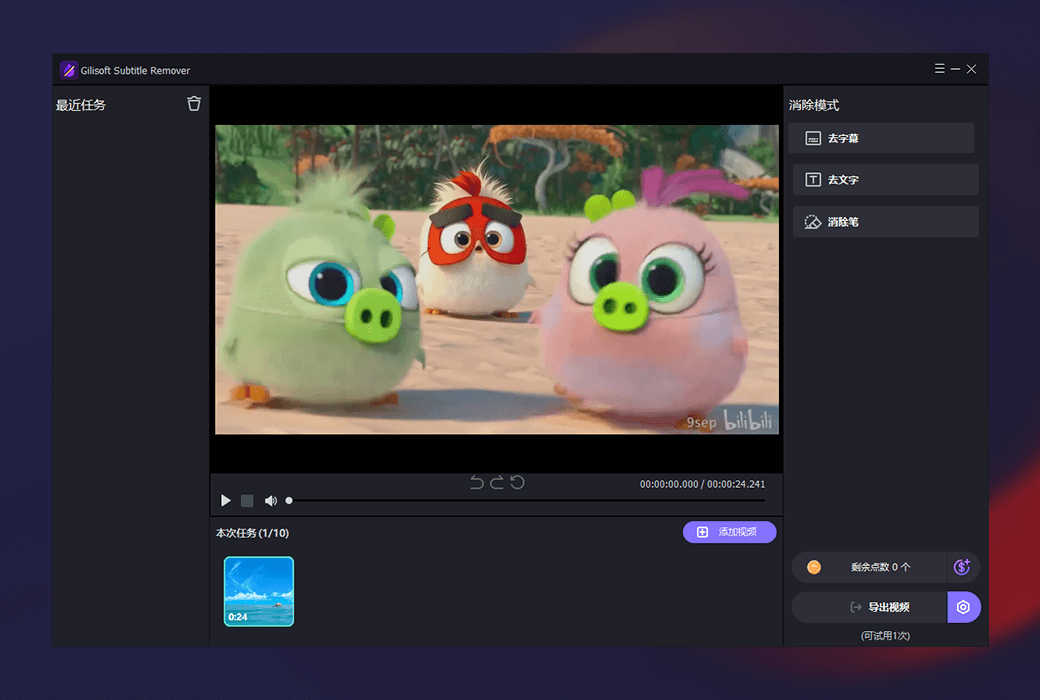
Task: Reset edits with the circular arrow icon
Action: [x=517, y=482]
